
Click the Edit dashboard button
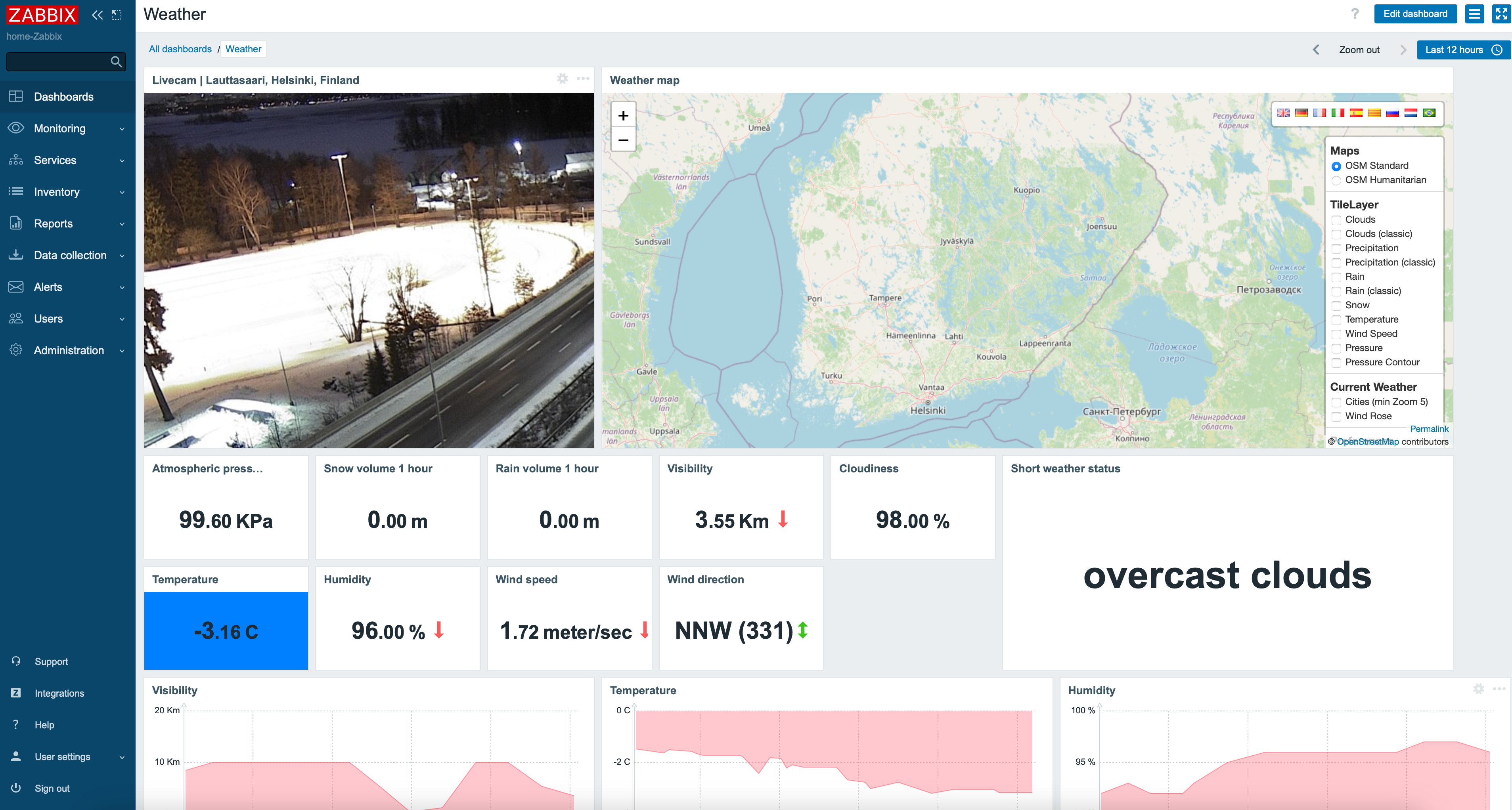(x=1415, y=13)
